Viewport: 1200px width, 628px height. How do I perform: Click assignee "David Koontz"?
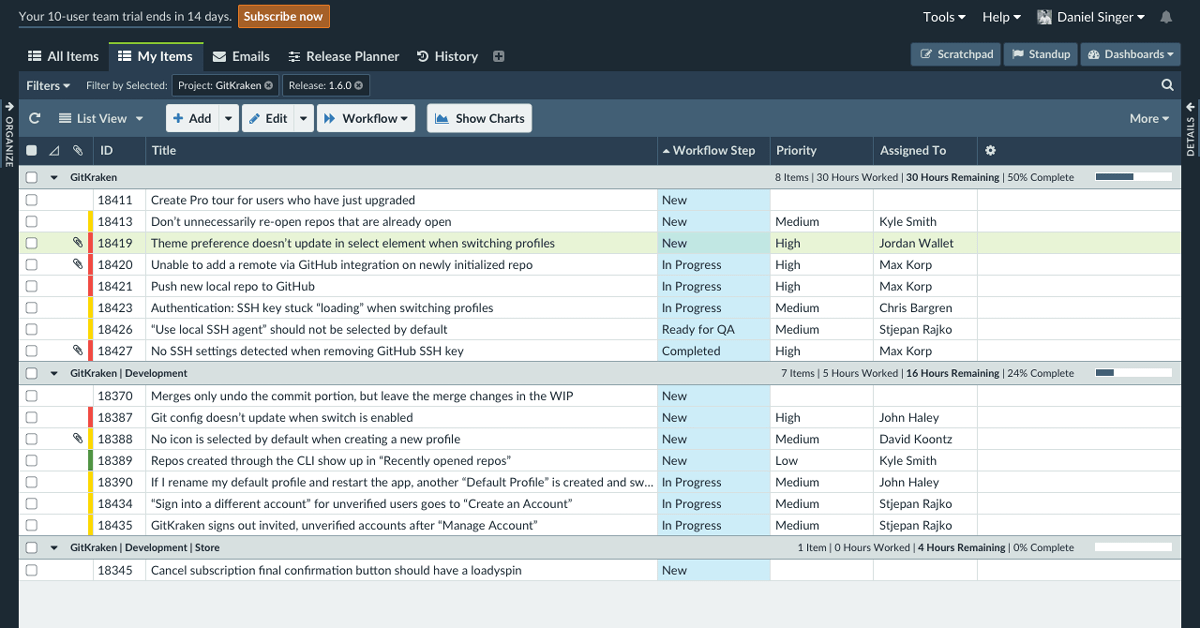coord(916,439)
